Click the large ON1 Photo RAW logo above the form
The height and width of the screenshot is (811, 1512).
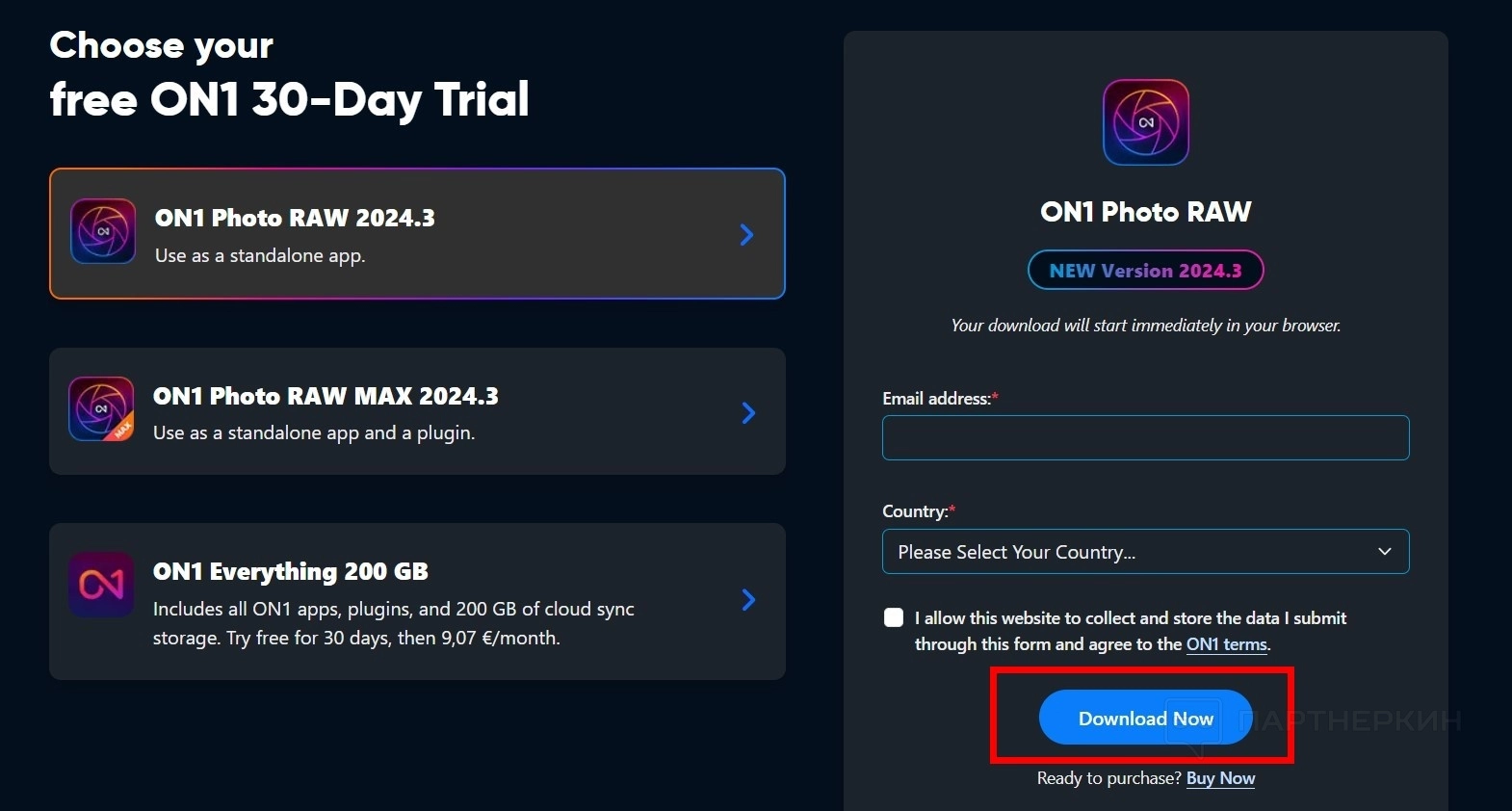coord(1145,122)
